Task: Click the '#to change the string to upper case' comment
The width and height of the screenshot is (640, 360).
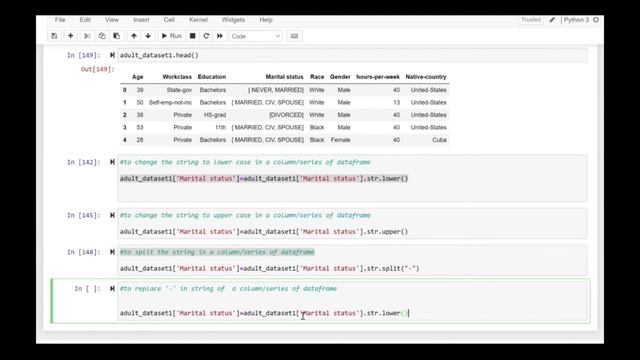Action: click(245, 215)
